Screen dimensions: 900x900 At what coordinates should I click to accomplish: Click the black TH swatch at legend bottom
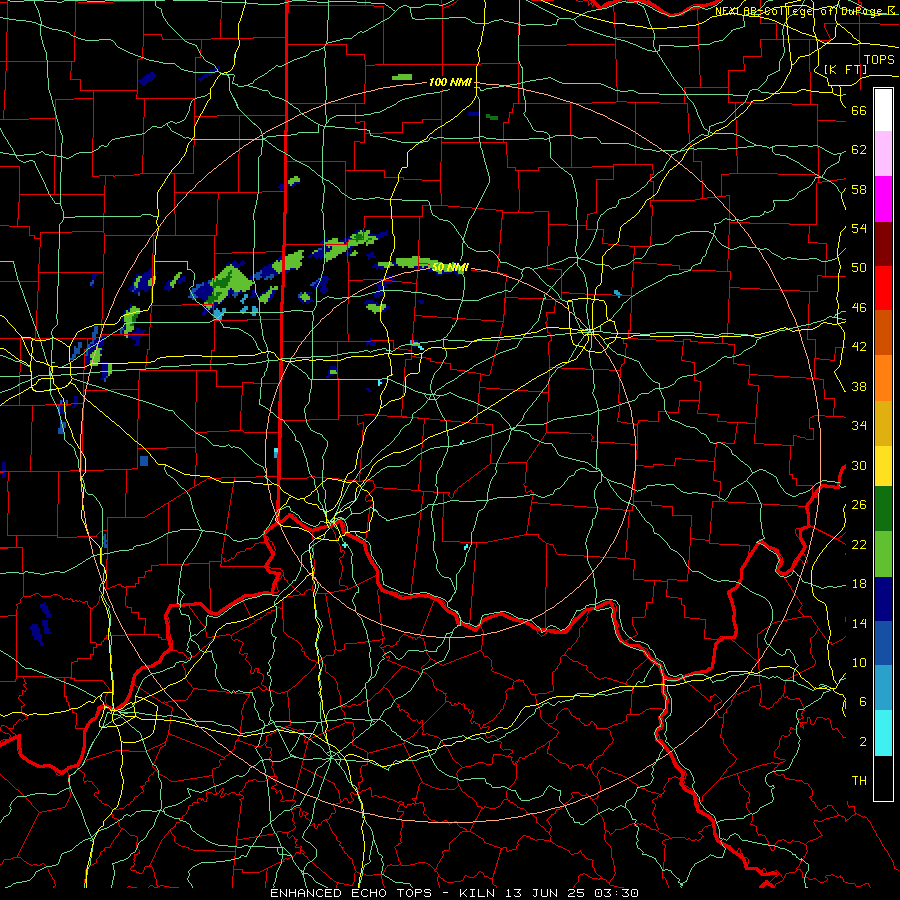pyautogui.click(x=883, y=778)
